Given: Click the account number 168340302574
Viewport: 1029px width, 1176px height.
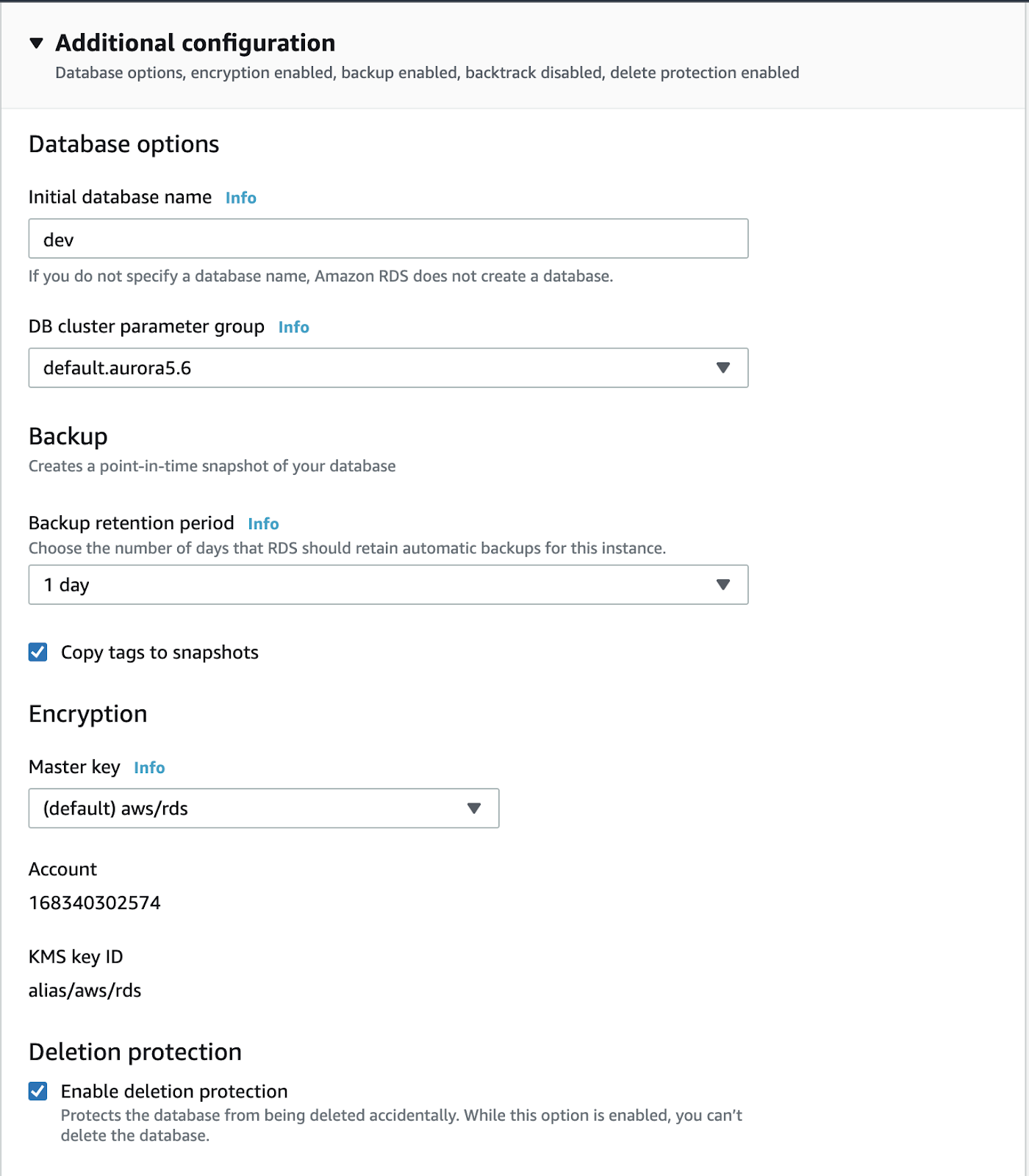Looking at the screenshot, I should point(95,903).
